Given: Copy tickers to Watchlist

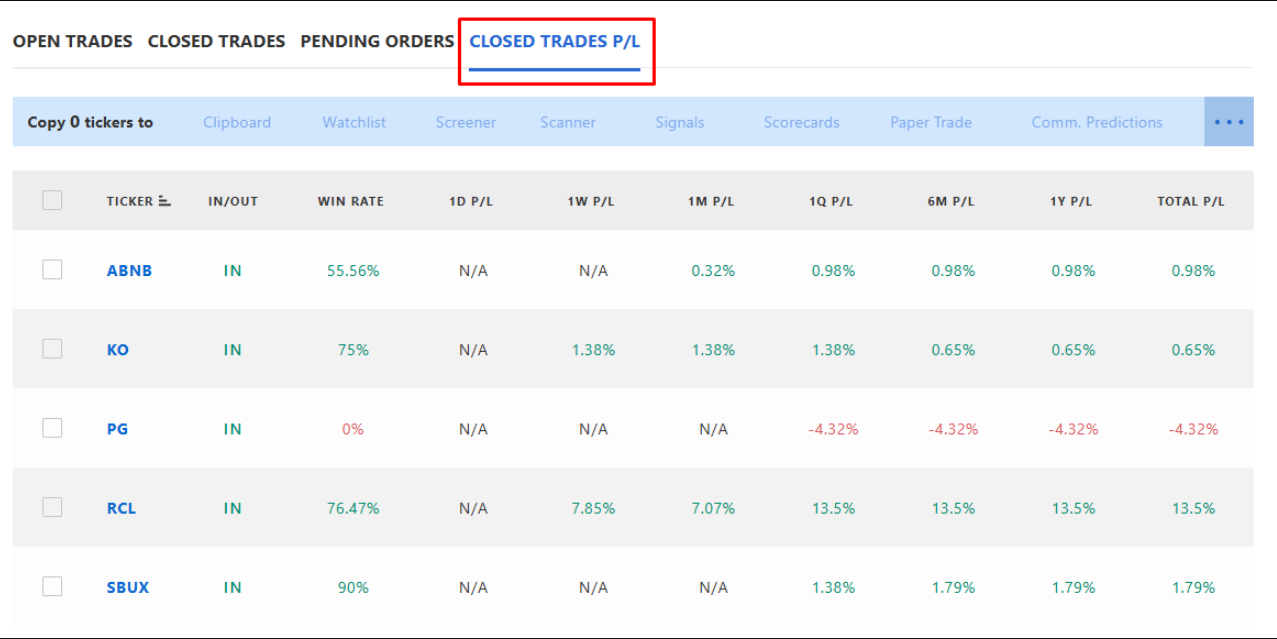Looking at the screenshot, I should pyautogui.click(x=354, y=122).
